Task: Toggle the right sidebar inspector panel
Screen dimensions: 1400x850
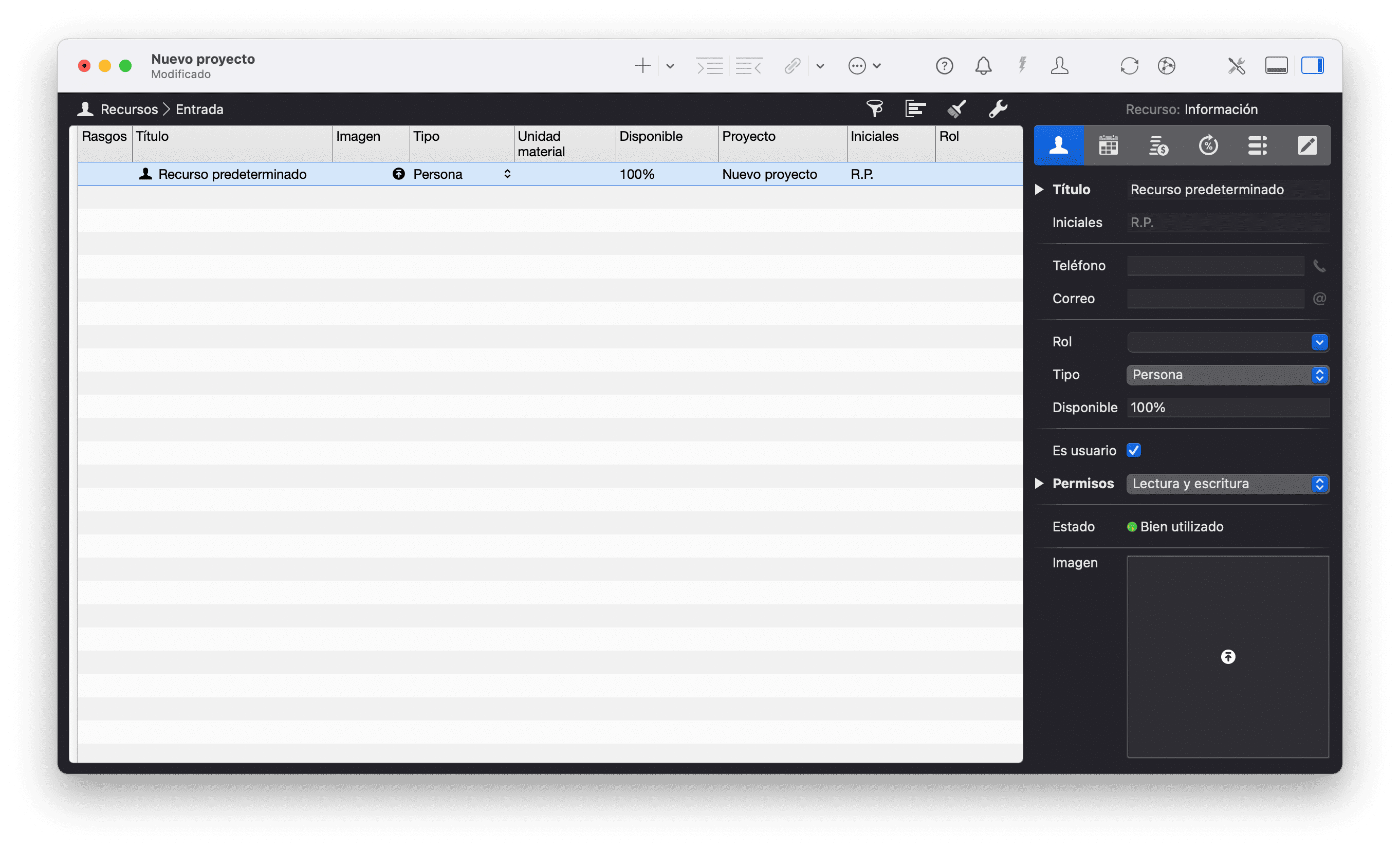Action: [1313, 66]
